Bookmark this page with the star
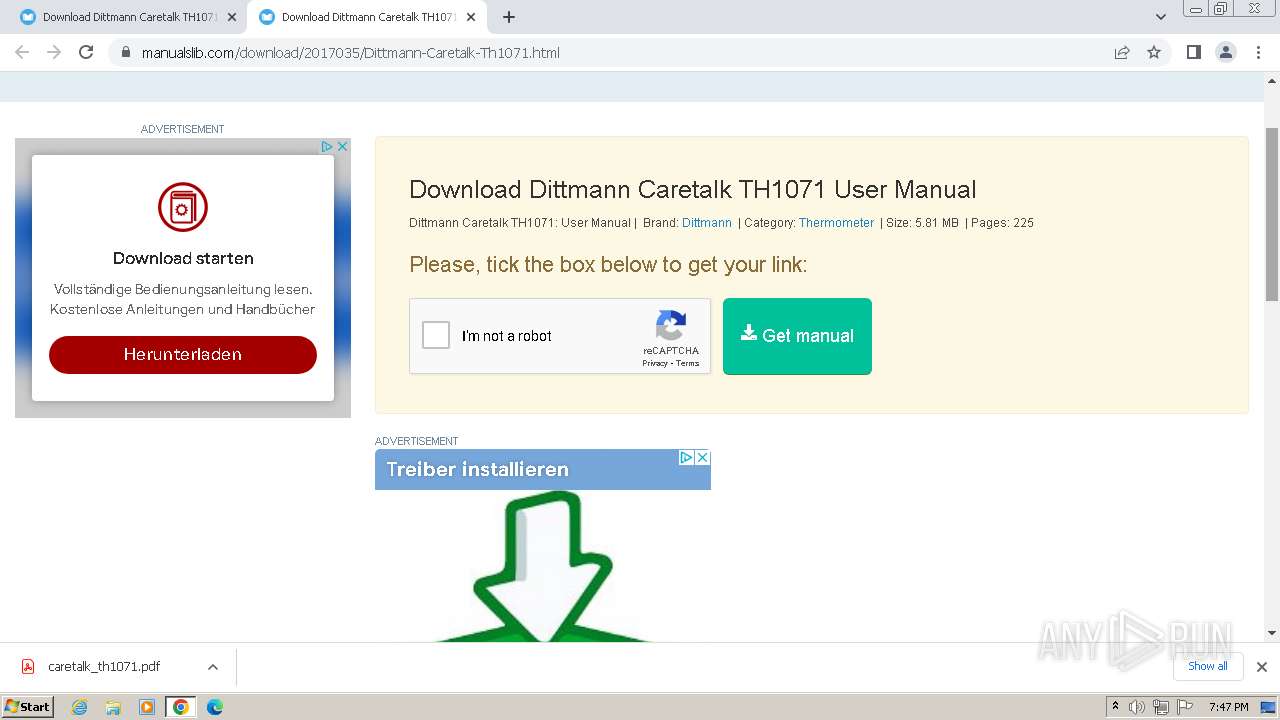The height and width of the screenshot is (720, 1280). (x=1154, y=52)
